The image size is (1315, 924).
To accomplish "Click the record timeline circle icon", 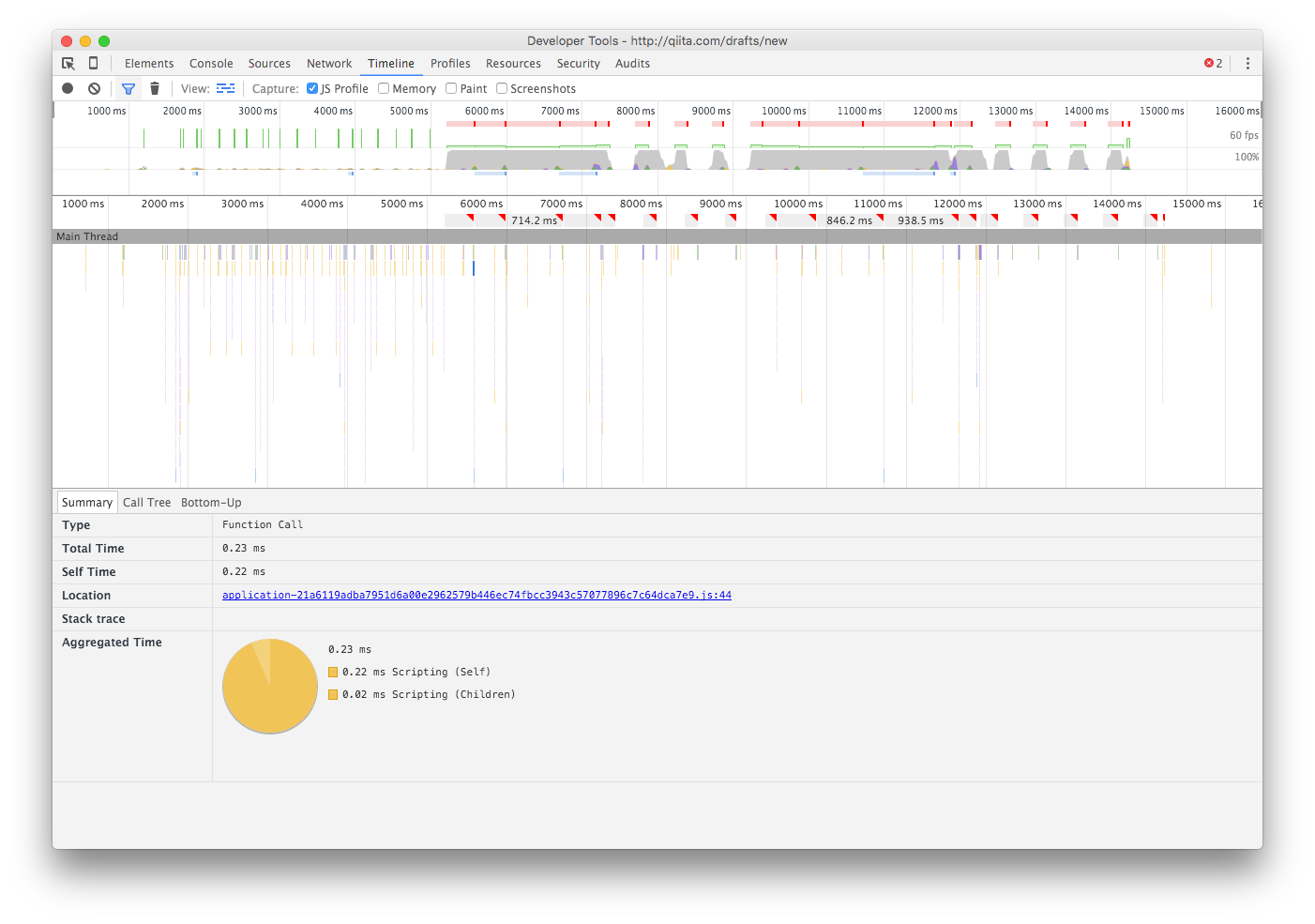I will click(x=67, y=88).
